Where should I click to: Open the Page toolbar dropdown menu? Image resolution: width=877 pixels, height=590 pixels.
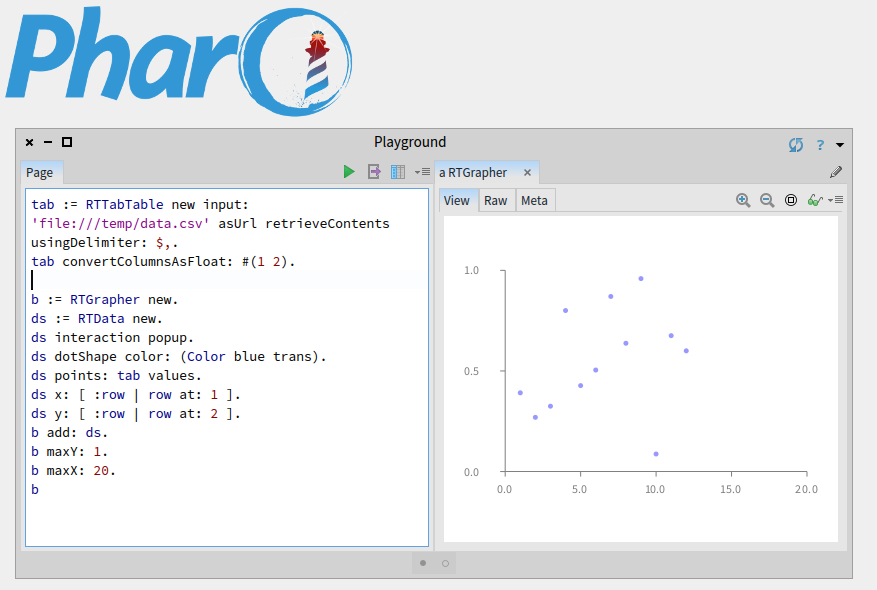422,172
